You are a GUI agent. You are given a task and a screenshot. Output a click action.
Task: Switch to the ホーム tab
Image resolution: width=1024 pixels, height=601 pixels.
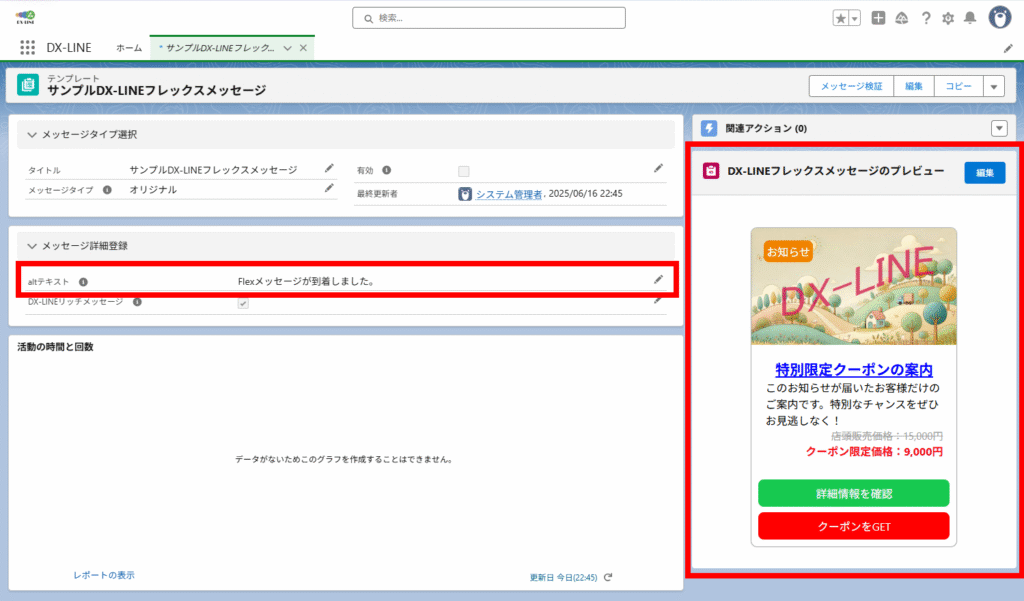pyautogui.click(x=129, y=48)
